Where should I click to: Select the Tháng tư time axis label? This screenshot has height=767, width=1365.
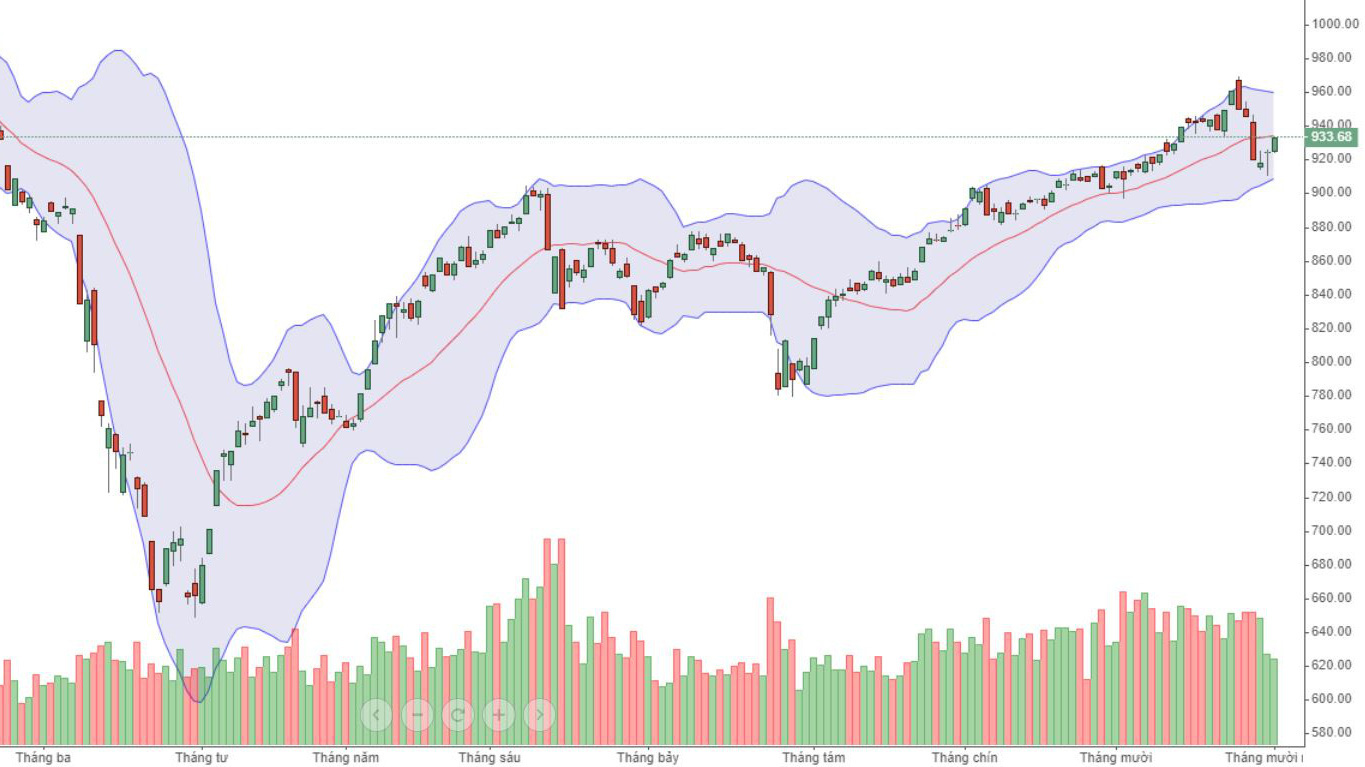point(201,757)
